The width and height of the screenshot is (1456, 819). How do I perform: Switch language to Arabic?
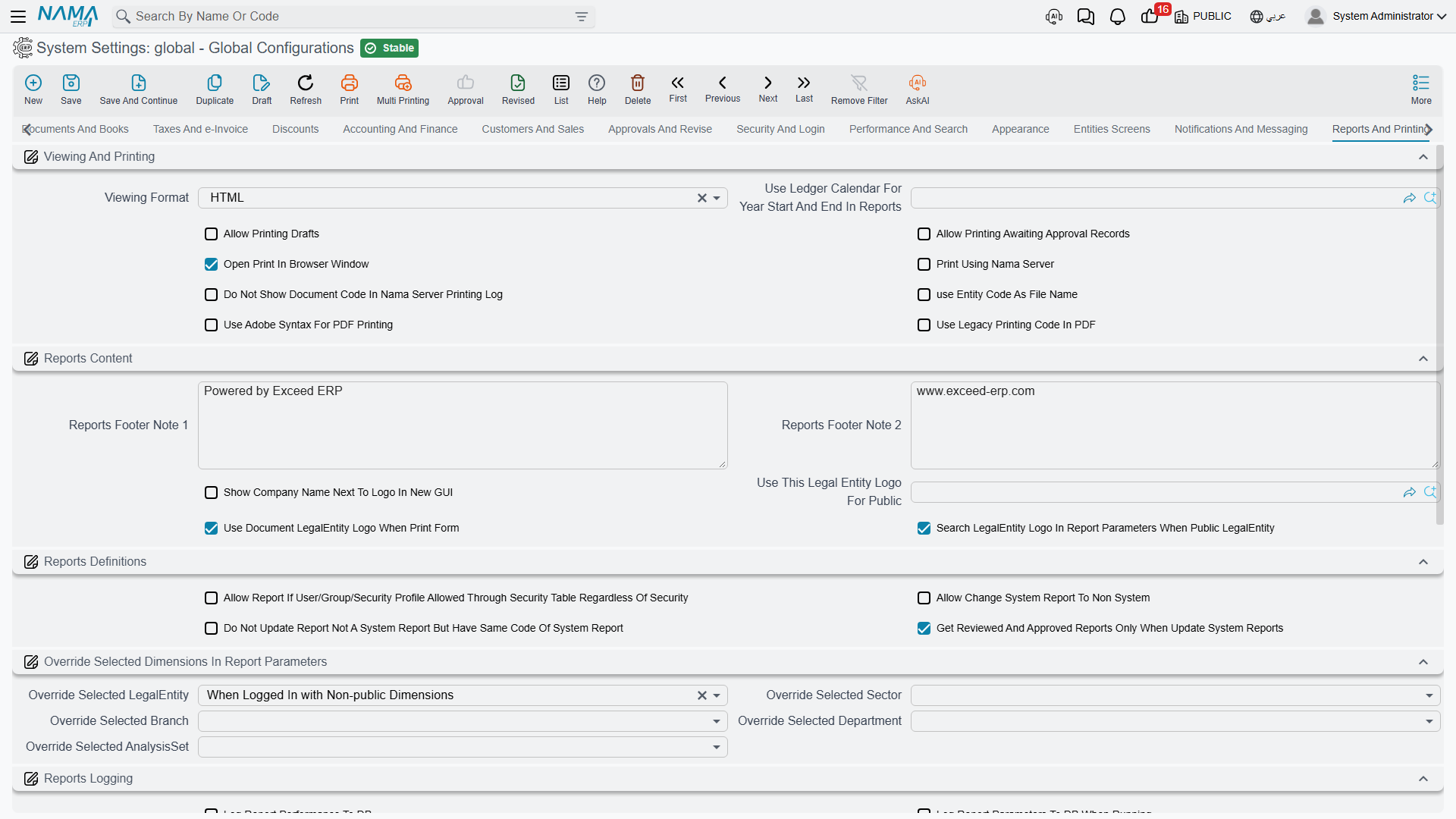coord(1268,16)
